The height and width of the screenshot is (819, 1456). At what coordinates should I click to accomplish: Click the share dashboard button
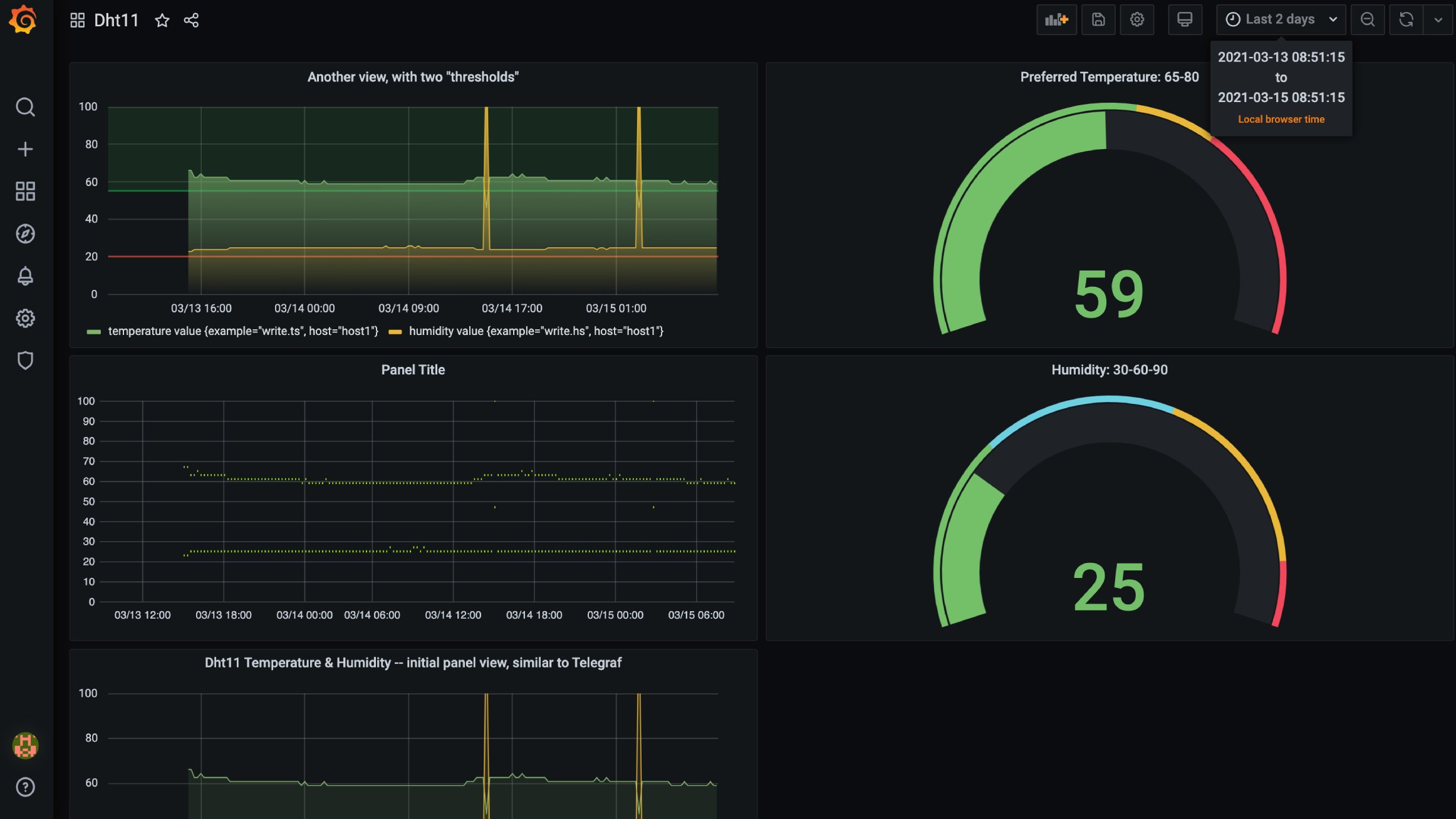pyautogui.click(x=191, y=21)
